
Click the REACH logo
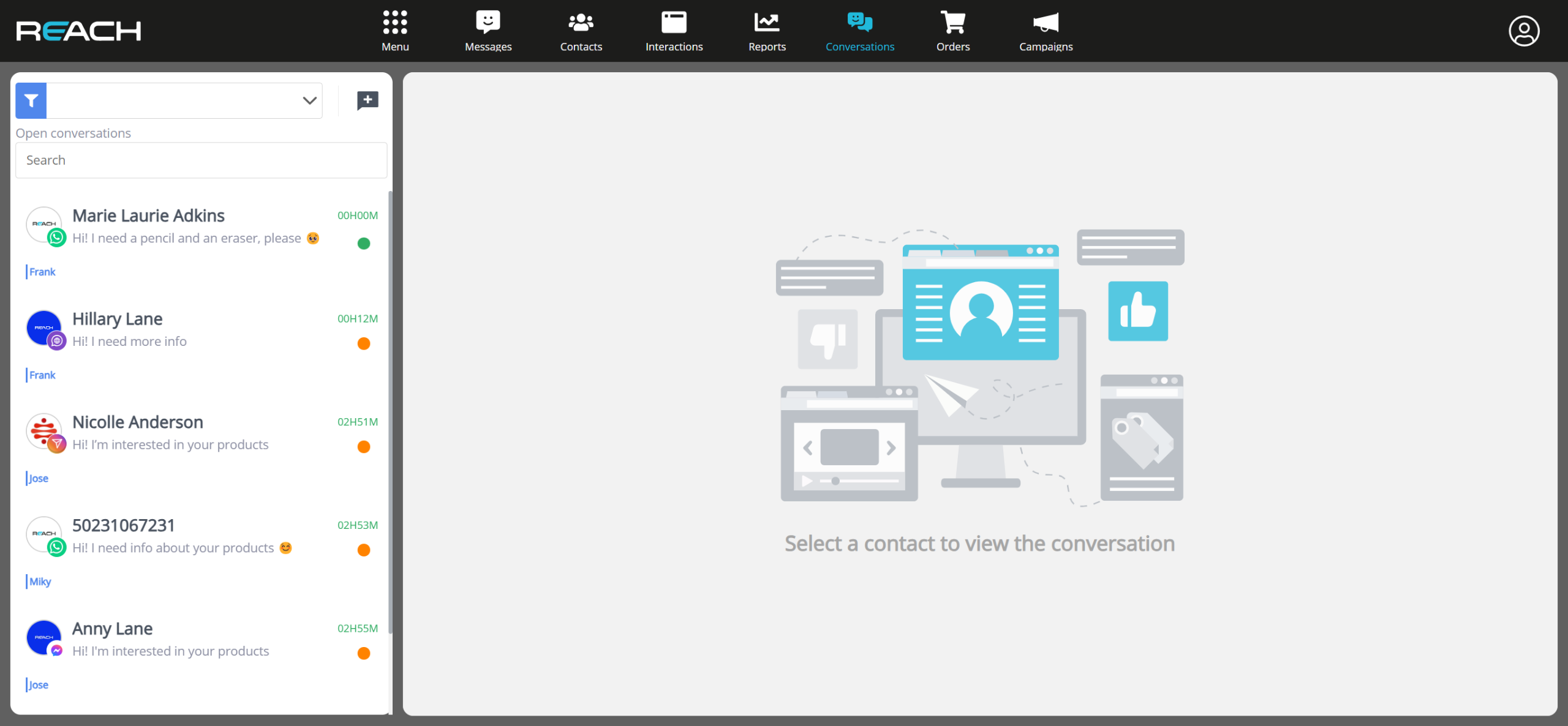pyautogui.click(x=78, y=31)
